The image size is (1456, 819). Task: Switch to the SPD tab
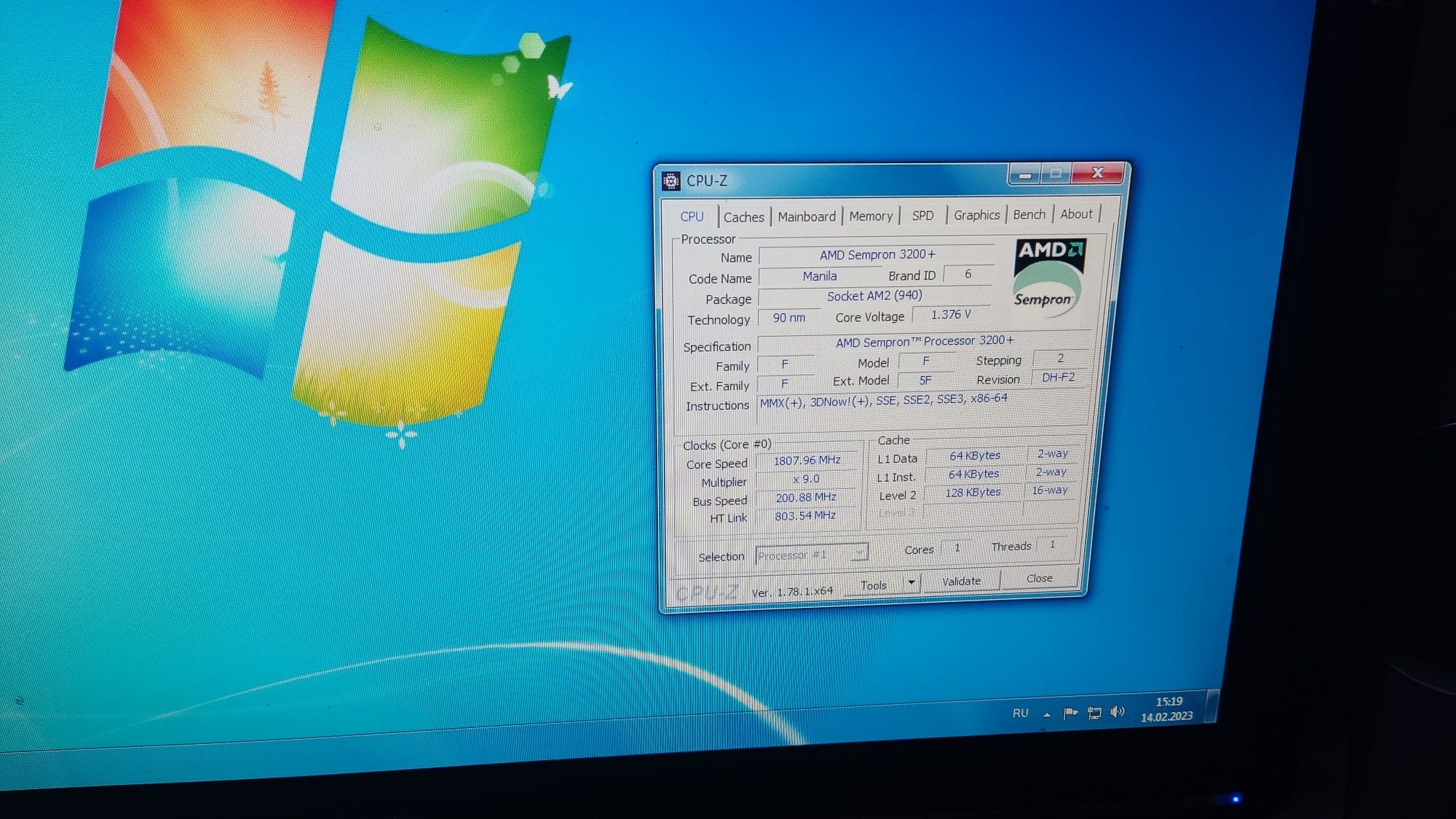pos(922,215)
